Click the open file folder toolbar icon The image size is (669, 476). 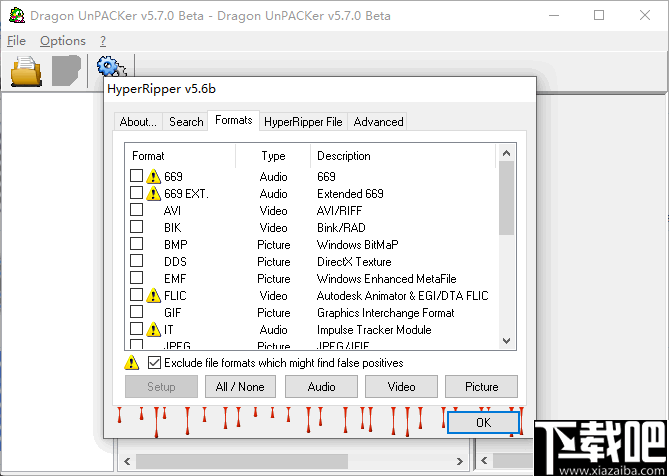[x=26, y=71]
